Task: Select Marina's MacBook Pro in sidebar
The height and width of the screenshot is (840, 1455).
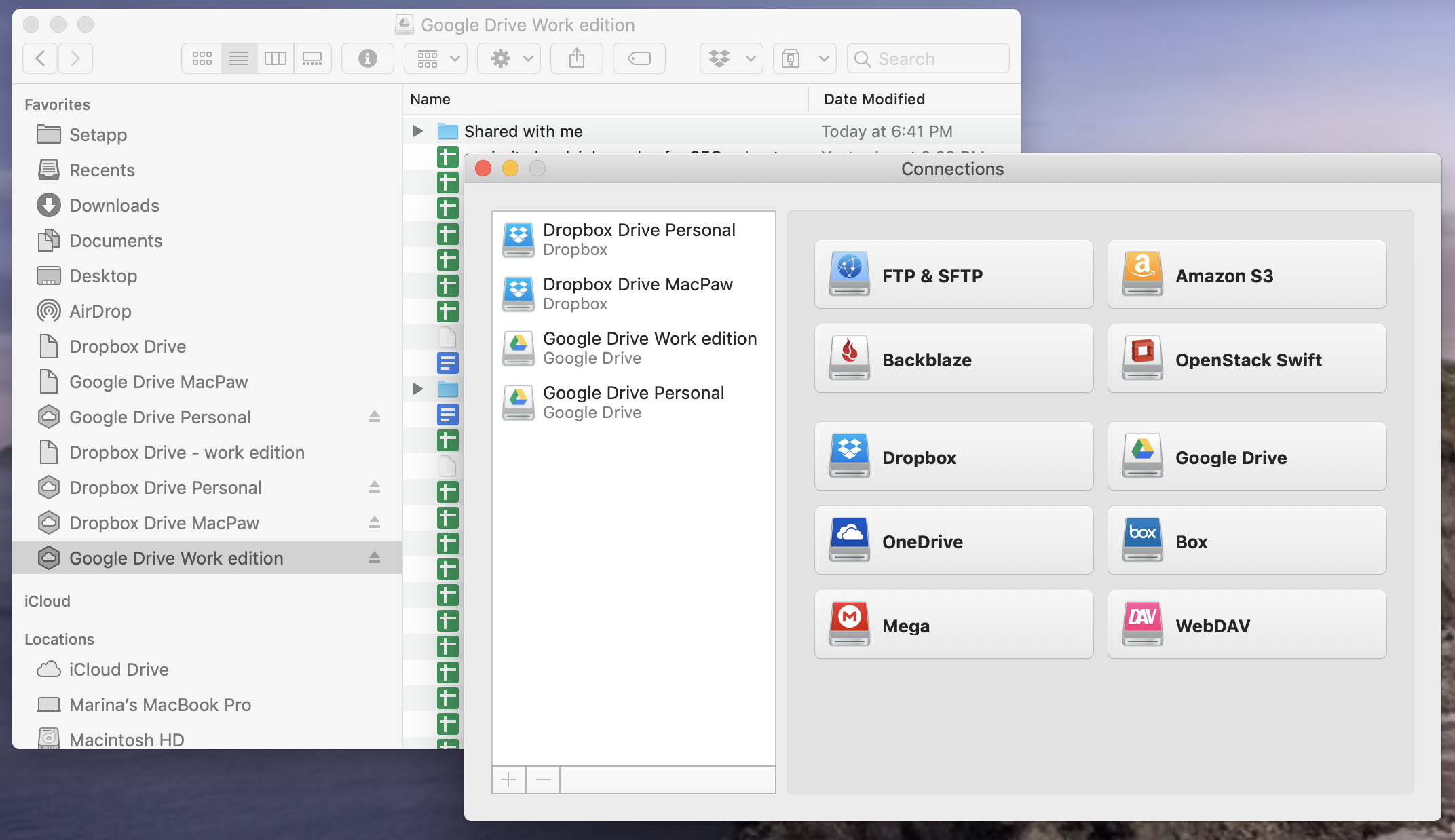Action: (208, 704)
